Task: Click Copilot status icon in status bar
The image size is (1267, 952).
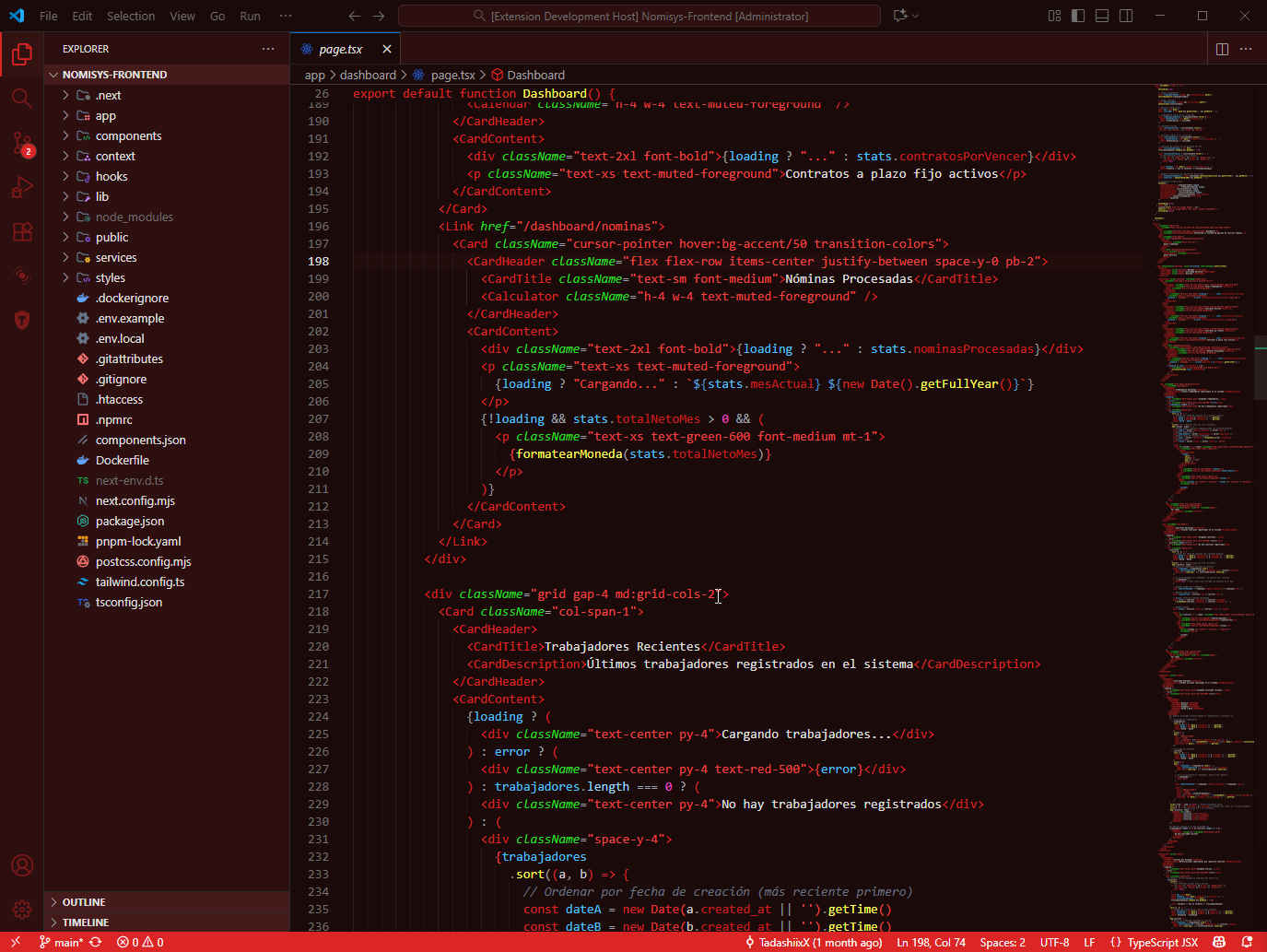Action: point(1219,942)
